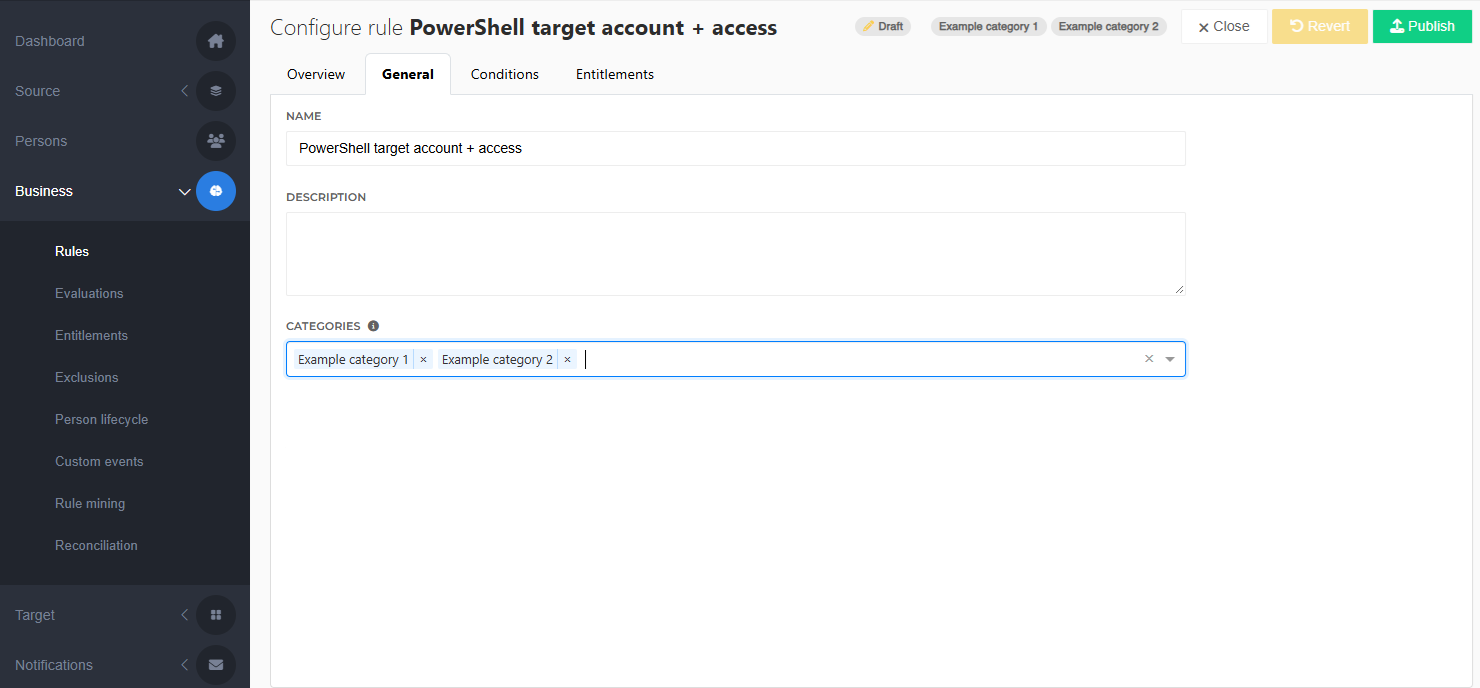
Task: Click the Categories info icon
Action: (374, 326)
